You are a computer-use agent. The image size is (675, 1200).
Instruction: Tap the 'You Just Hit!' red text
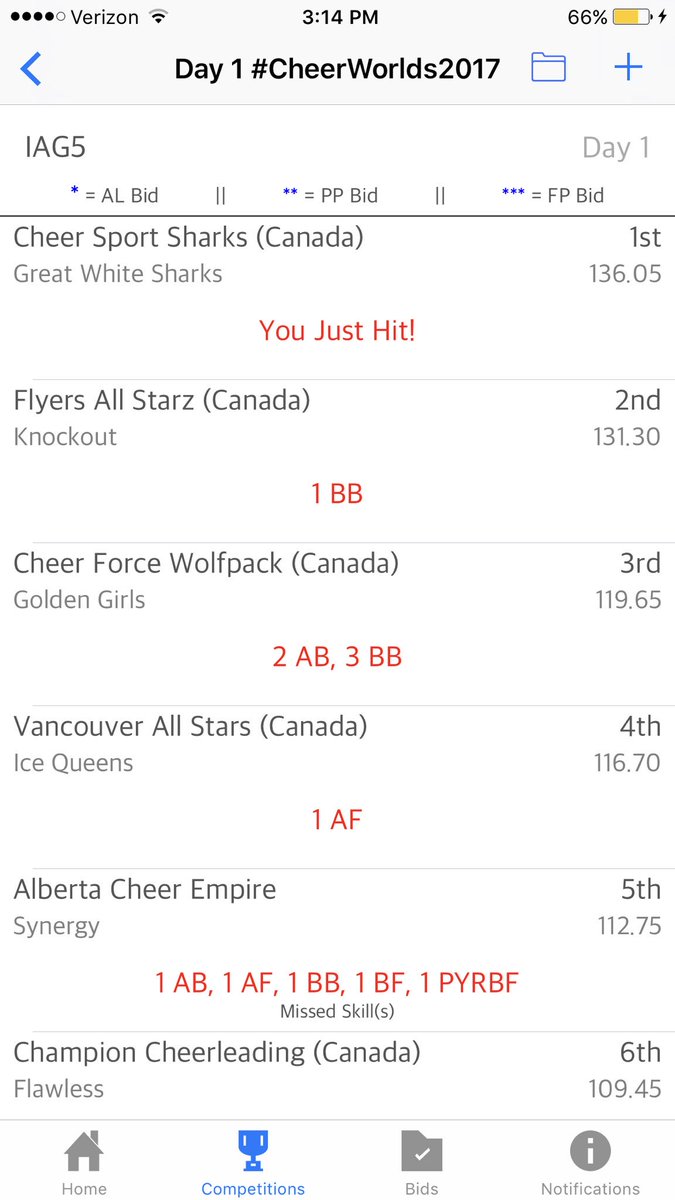pyautogui.click(x=337, y=331)
